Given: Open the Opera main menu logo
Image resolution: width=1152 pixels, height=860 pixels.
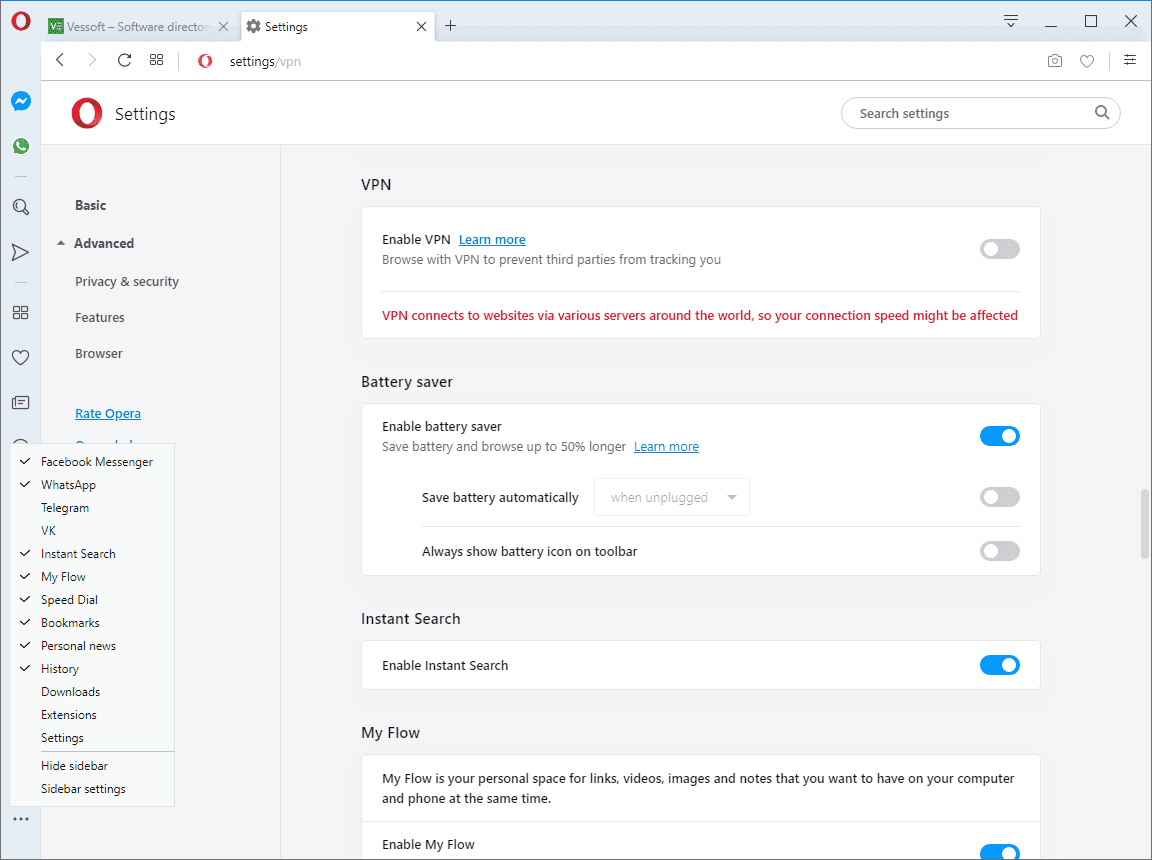Looking at the screenshot, I should [21, 21].
